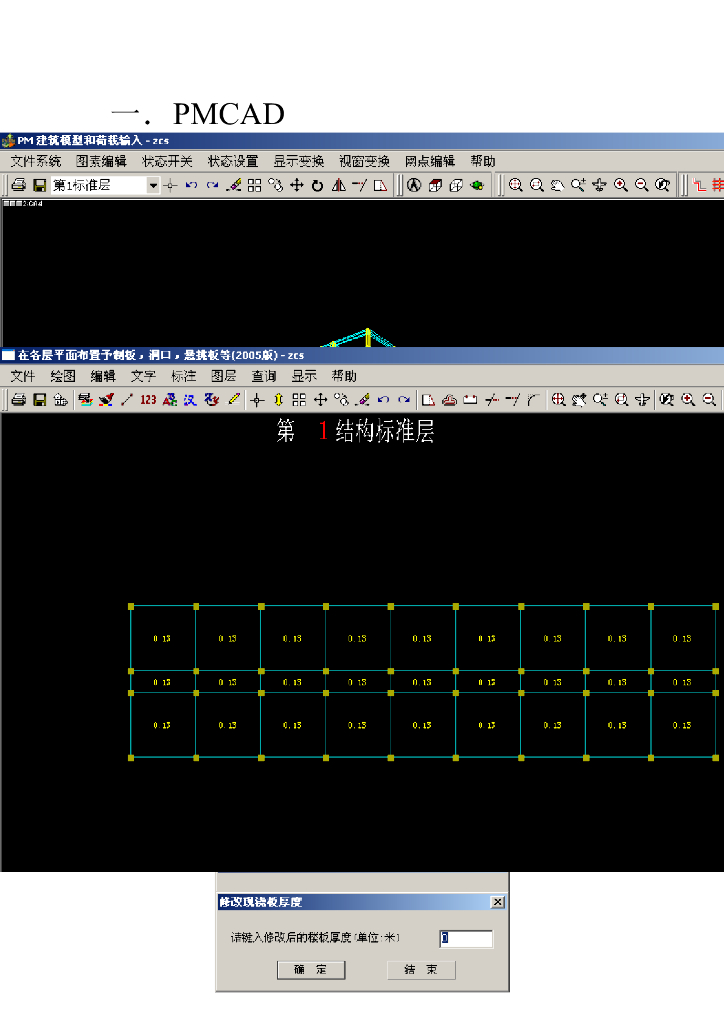Open 显示 menu in slab layout window
This screenshot has height=1024, width=724.
(x=304, y=376)
